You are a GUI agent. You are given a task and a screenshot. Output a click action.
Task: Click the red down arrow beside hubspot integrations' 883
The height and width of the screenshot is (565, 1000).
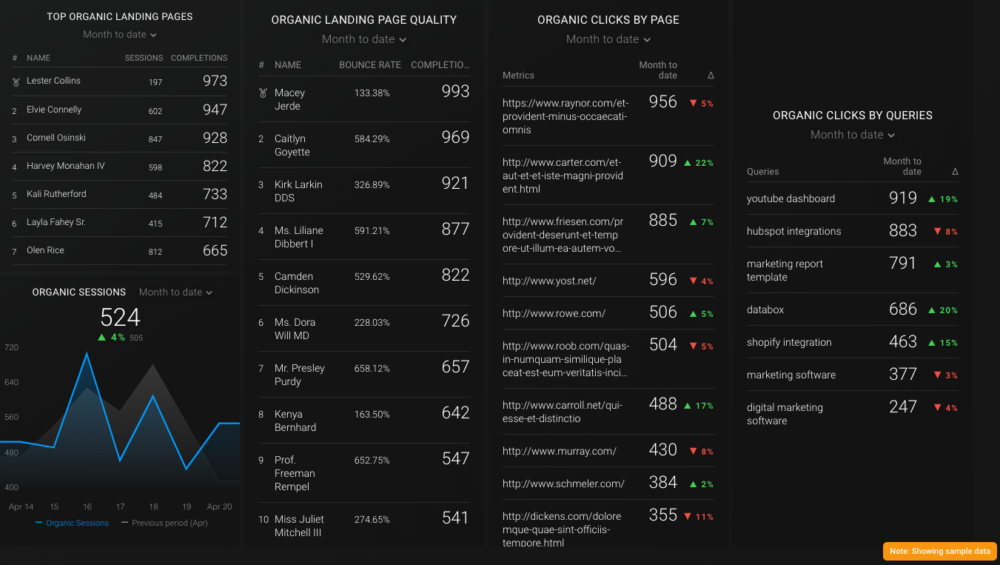point(936,232)
